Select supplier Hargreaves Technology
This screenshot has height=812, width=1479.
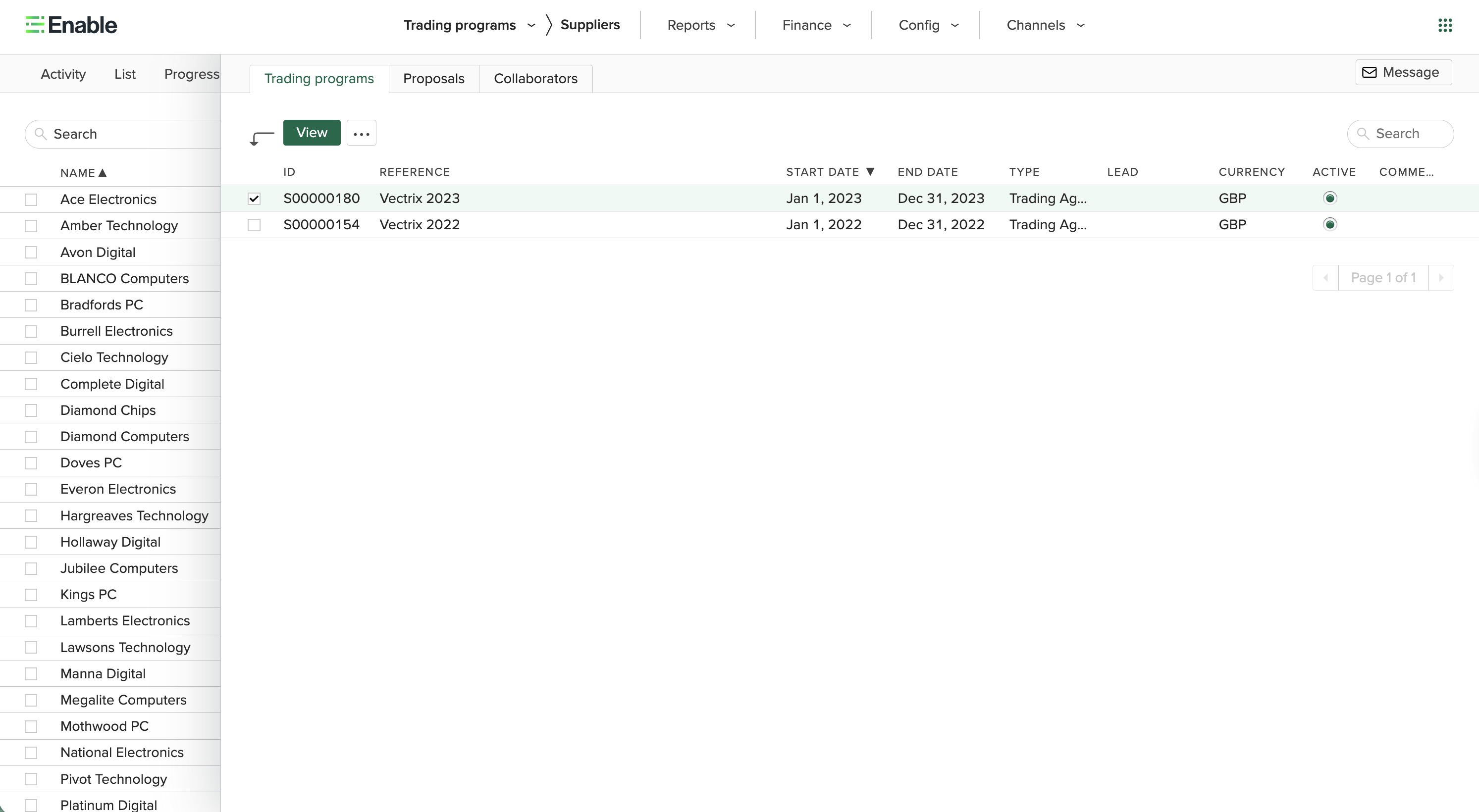(134, 516)
